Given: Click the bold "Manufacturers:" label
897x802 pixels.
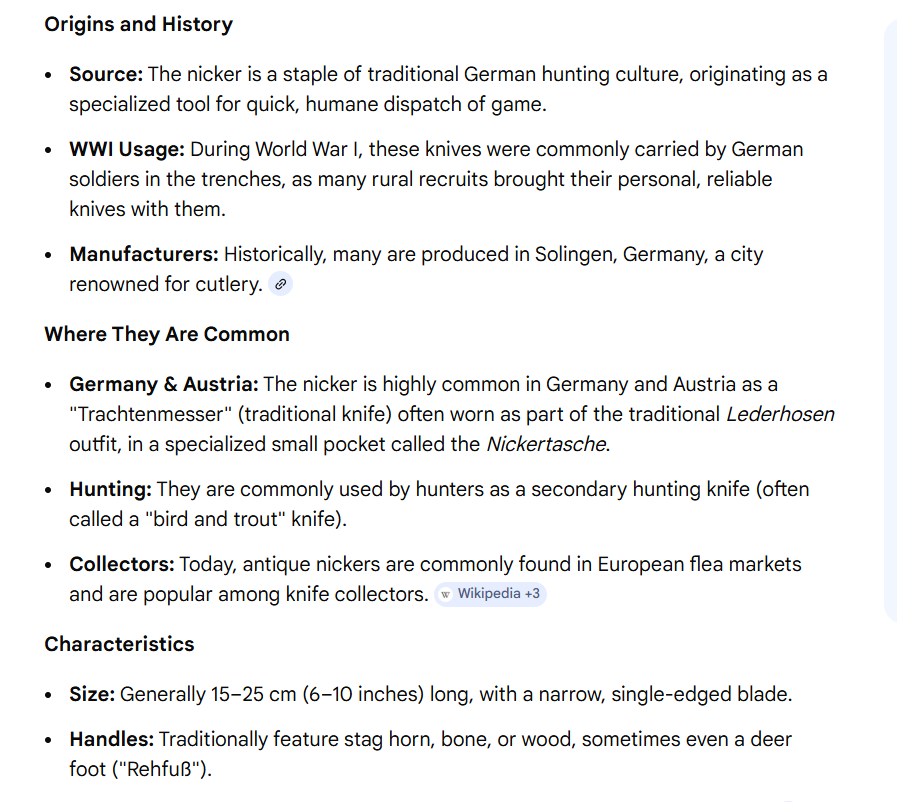Looking at the screenshot, I should [144, 254].
